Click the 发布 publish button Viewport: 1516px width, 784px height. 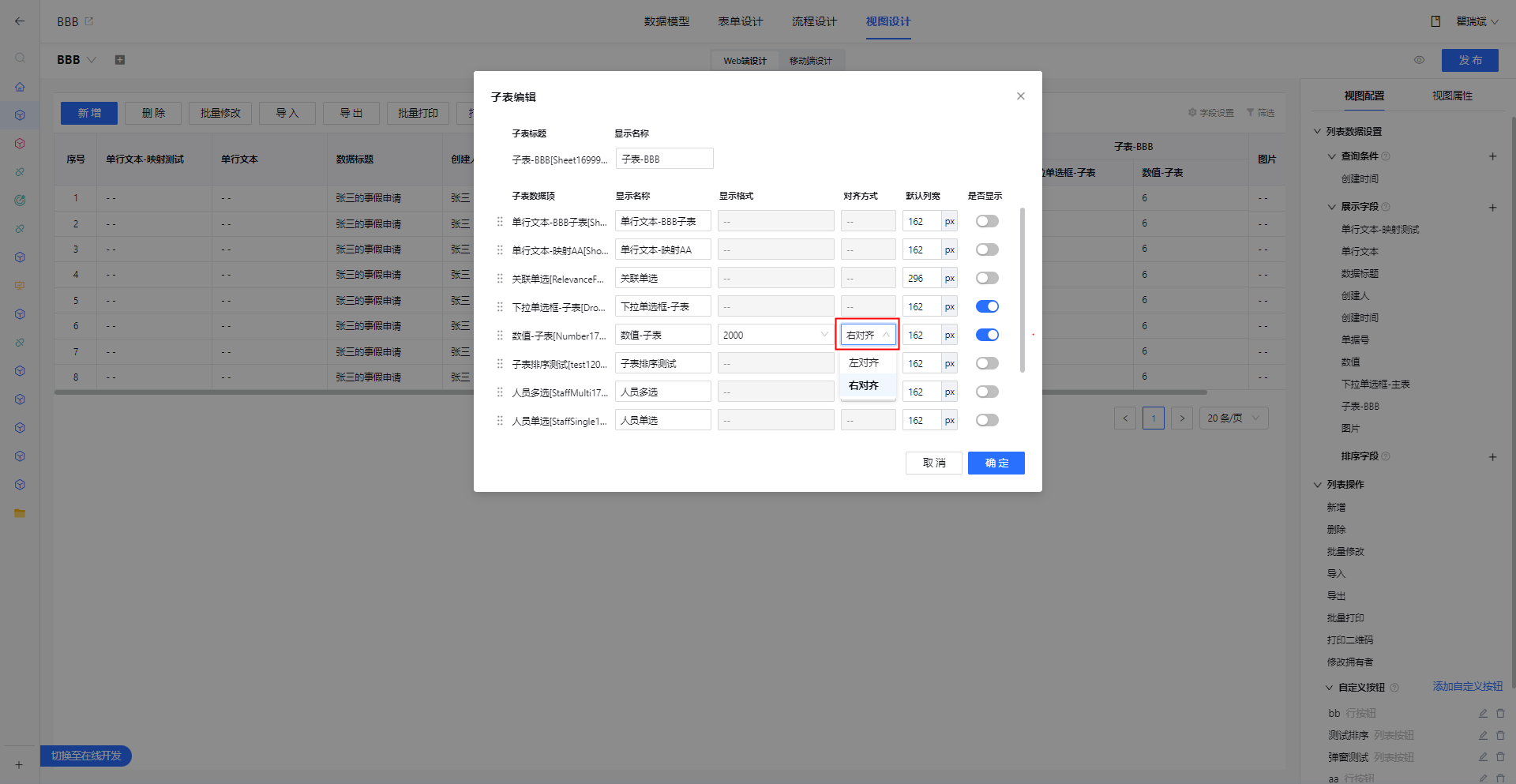[x=1470, y=60]
